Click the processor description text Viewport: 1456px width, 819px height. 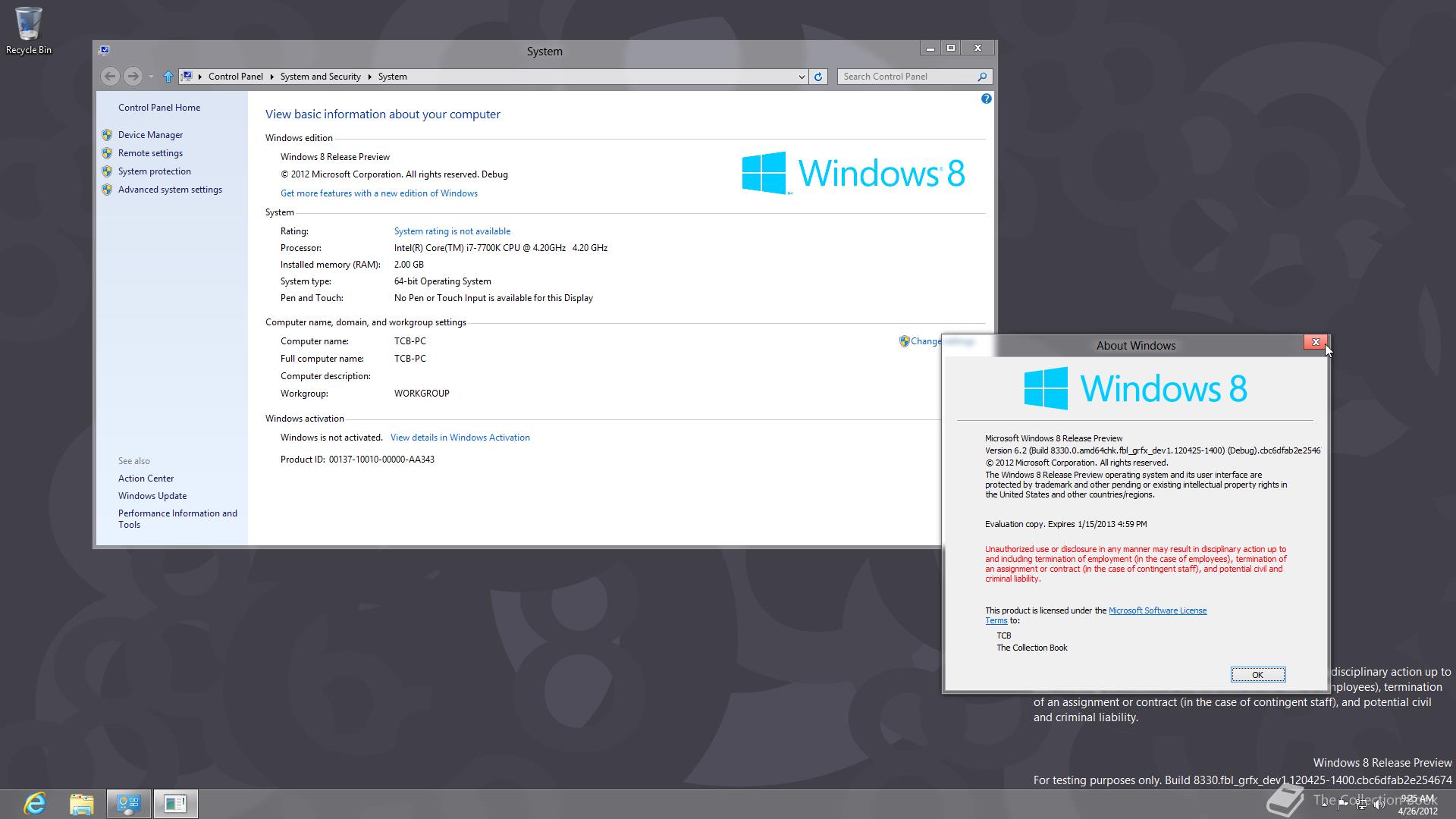point(500,248)
